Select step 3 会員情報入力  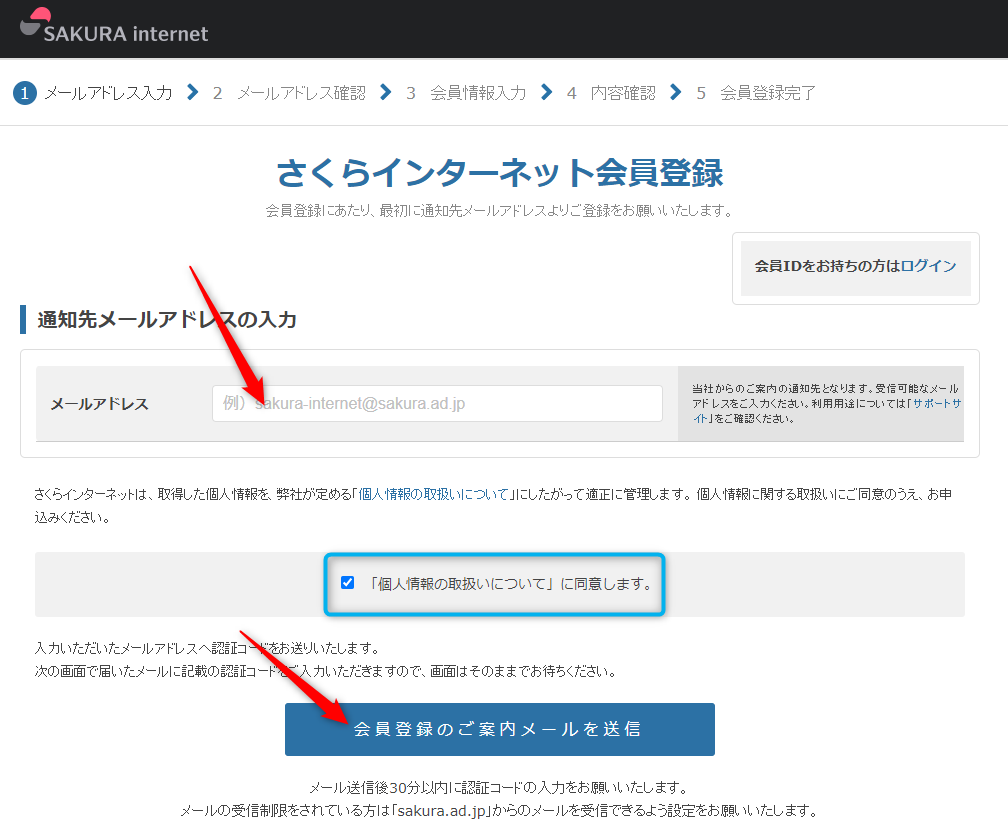point(466,93)
